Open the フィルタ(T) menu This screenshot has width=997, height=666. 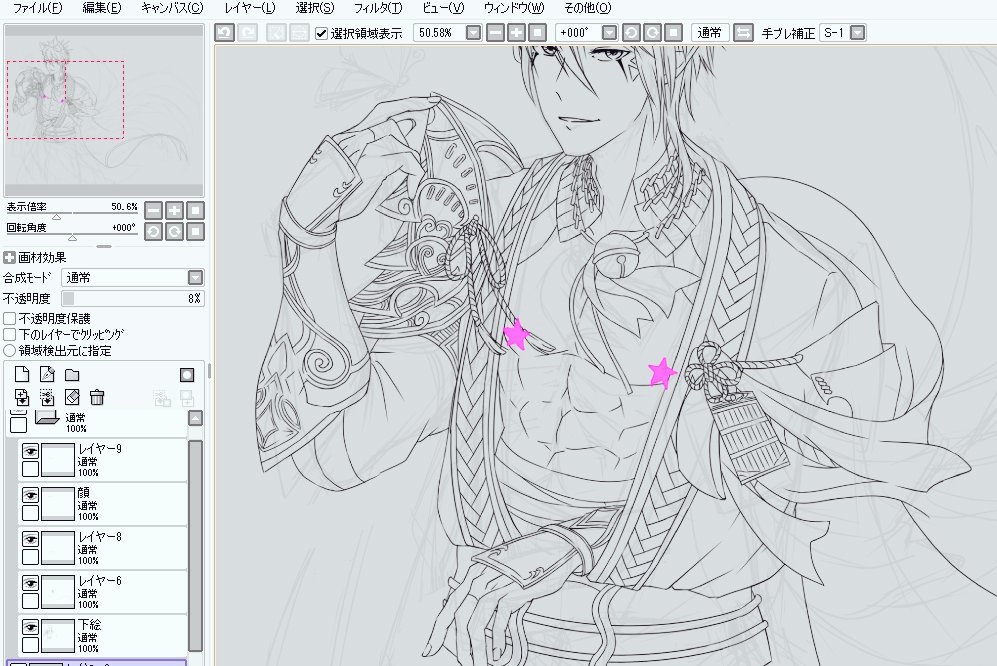[378, 8]
